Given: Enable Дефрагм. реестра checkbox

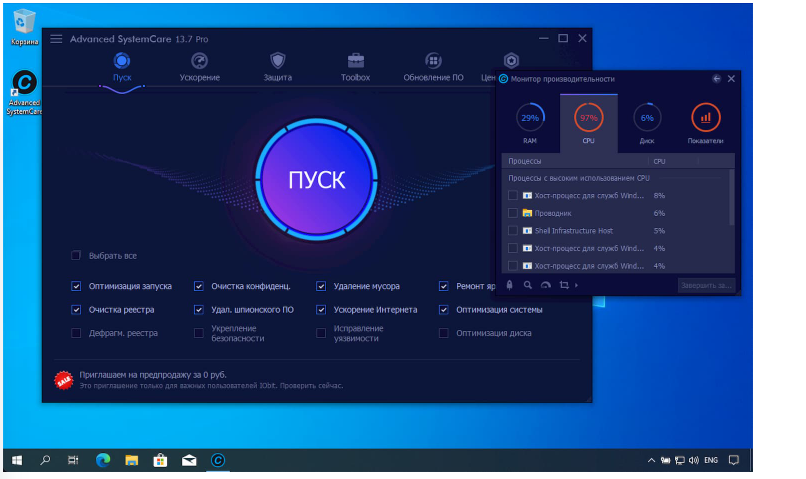Looking at the screenshot, I should point(76,333).
